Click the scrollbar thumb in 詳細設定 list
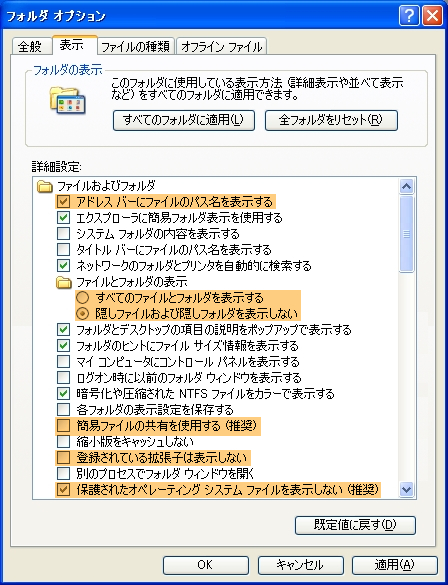This screenshot has width=448, height=585. [x=406, y=234]
